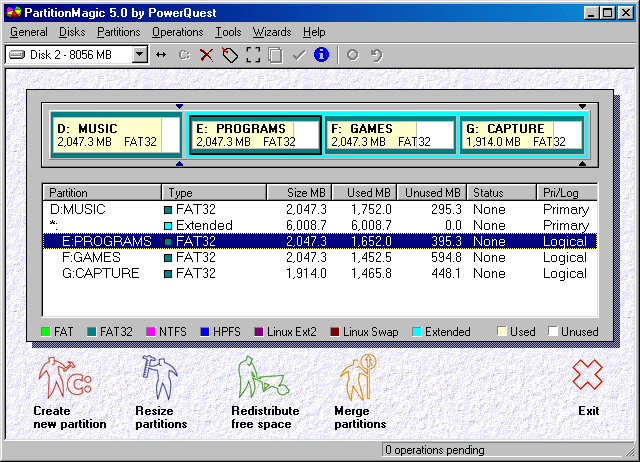Image resolution: width=640 pixels, height=462 pixels.
Task: Click the blue Info toolbar icon
Action: click(321, 54)
